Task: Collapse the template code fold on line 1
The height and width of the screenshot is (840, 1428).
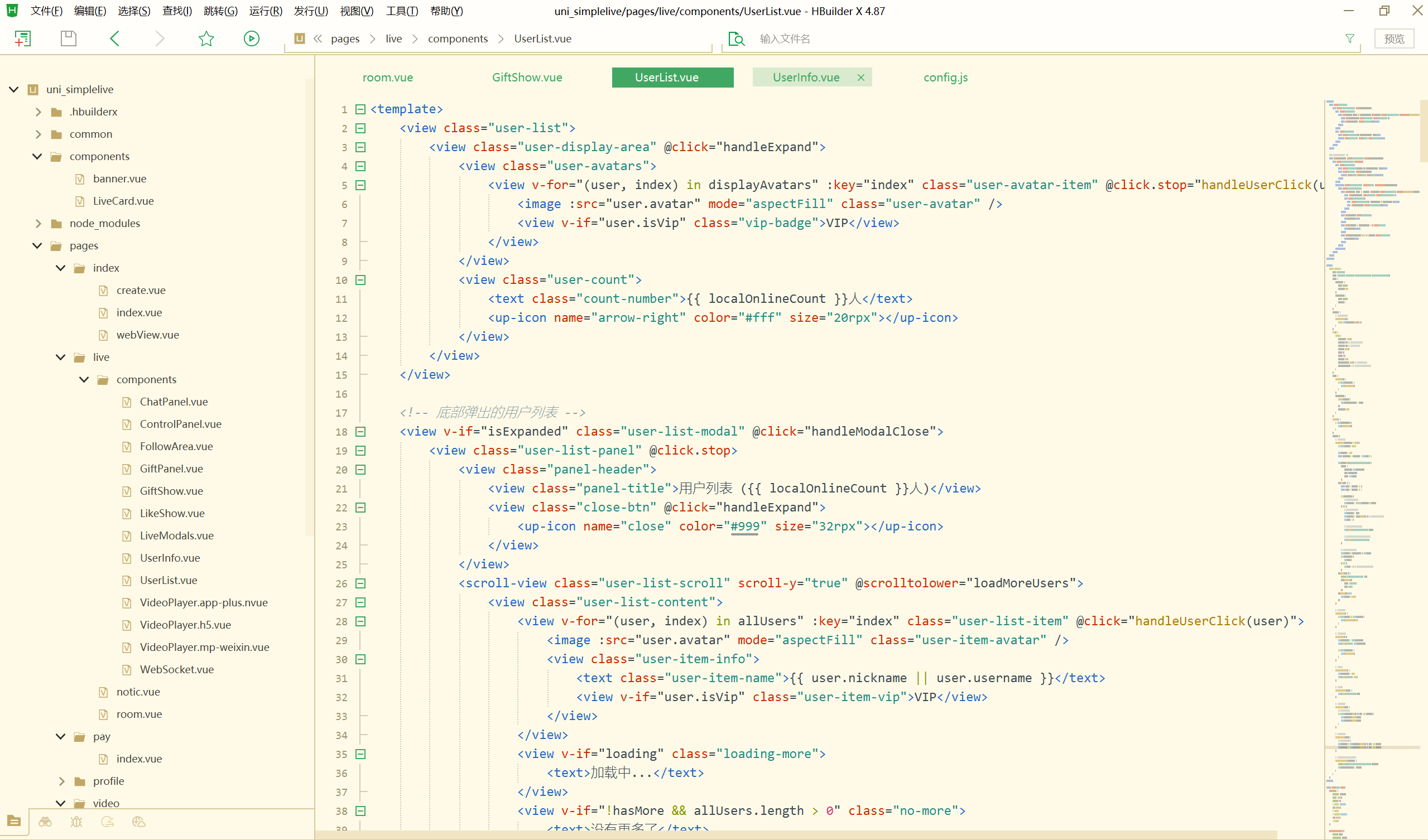Action: [x=360, y=109]
